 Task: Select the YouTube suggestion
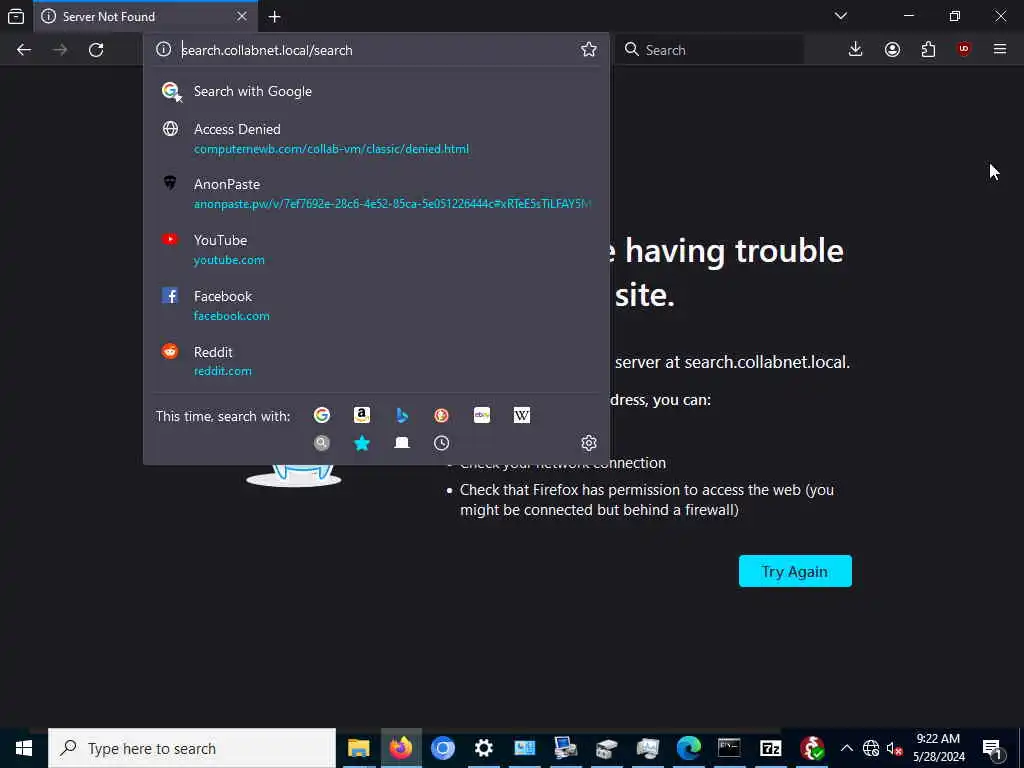[x=376, y=249]
